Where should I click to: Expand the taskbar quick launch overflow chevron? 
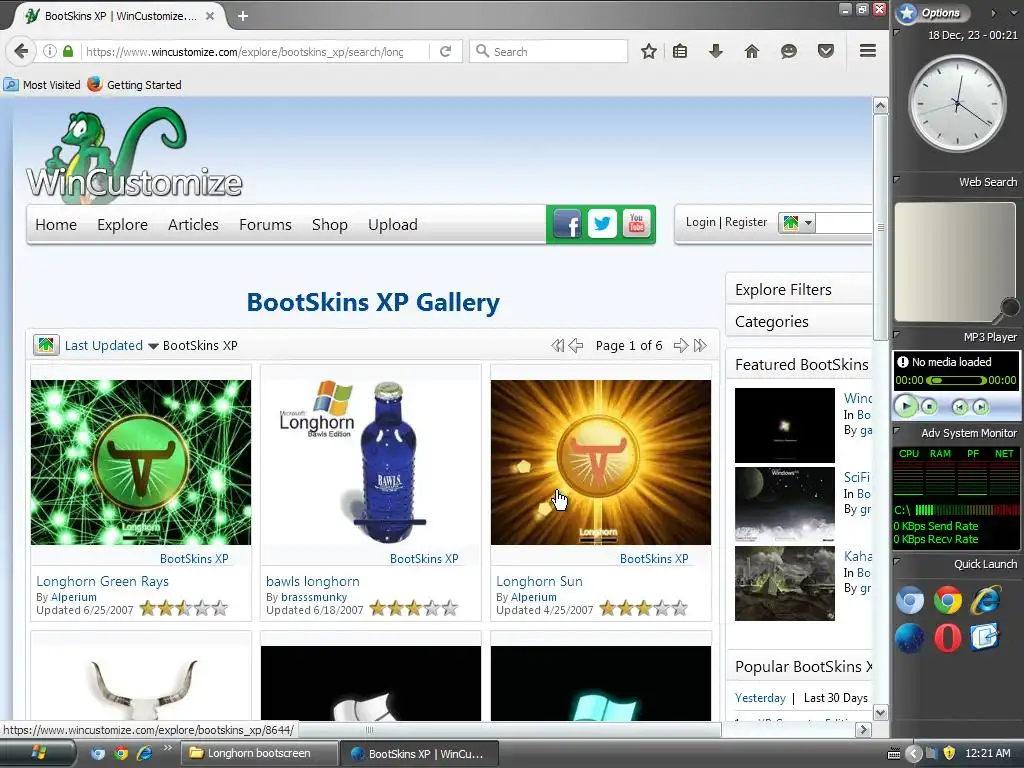tap(168, 748)
